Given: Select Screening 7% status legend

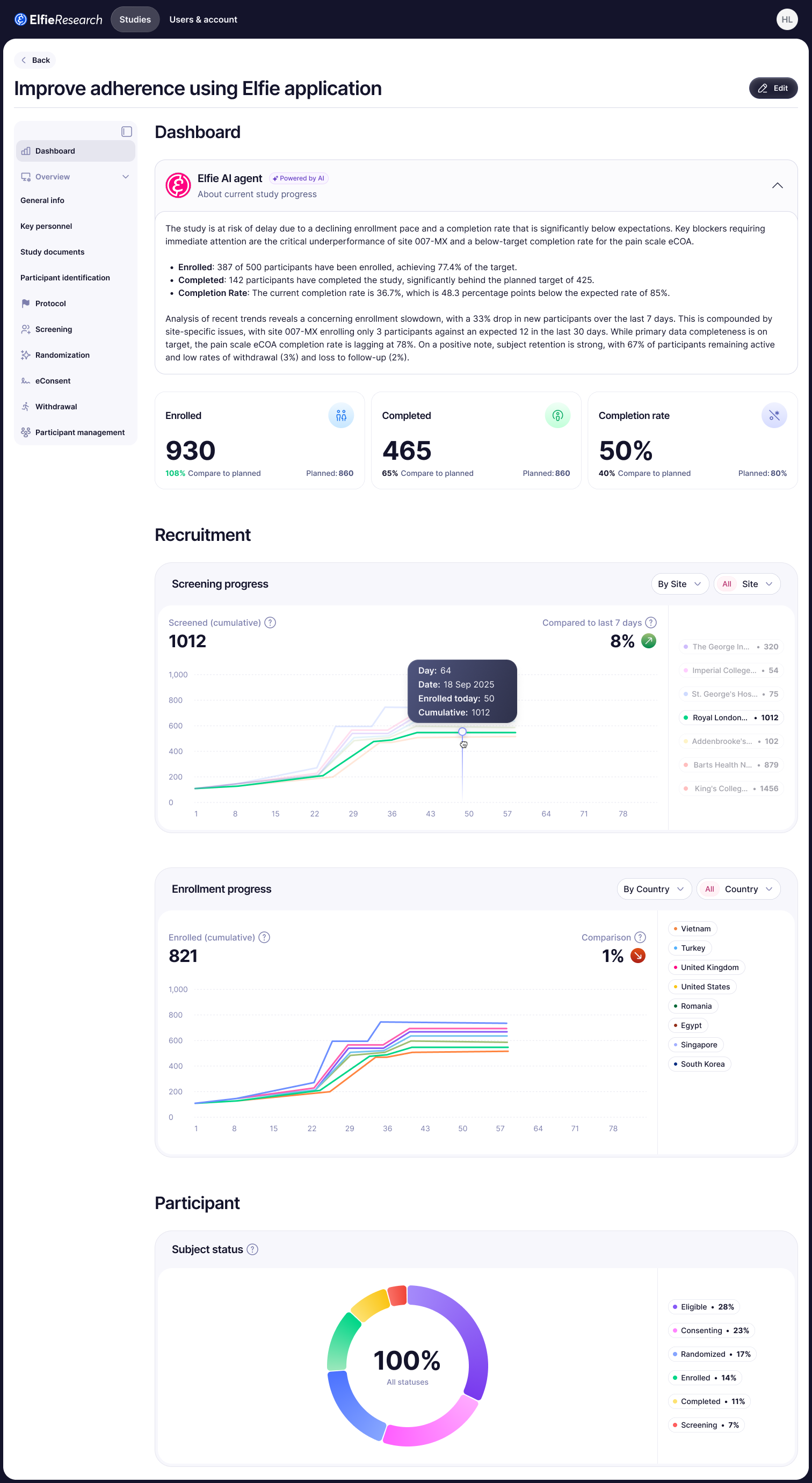Looking at the screenshot, I should pyautogui.click(x=706, y=1425).
